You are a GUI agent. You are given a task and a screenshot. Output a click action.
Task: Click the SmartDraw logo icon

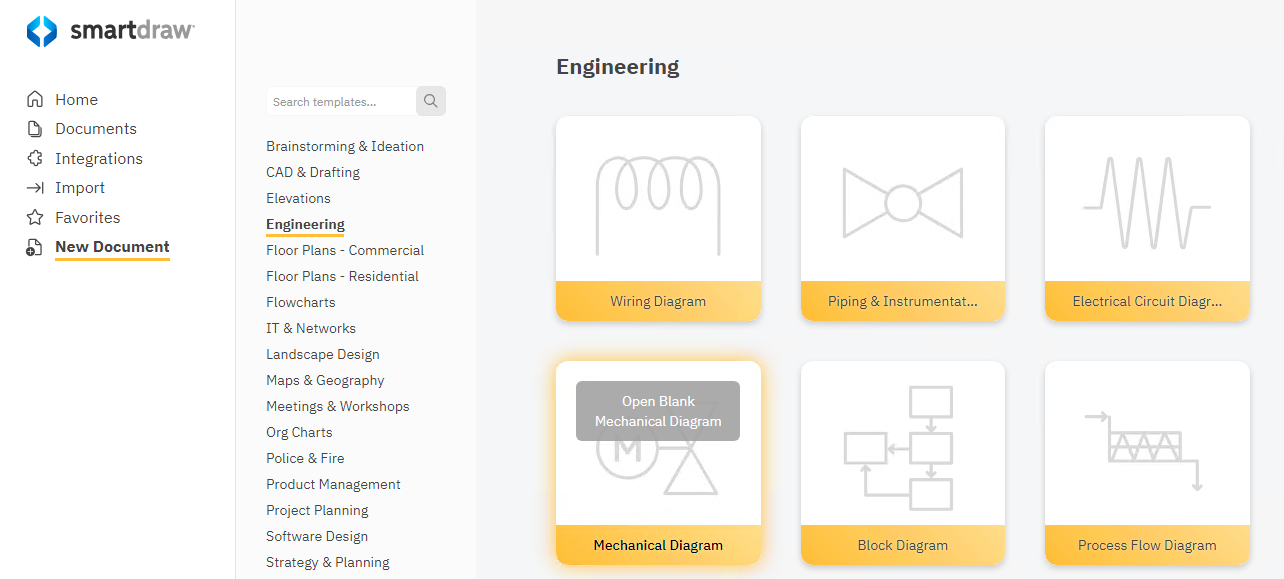(x=42, y=31)
